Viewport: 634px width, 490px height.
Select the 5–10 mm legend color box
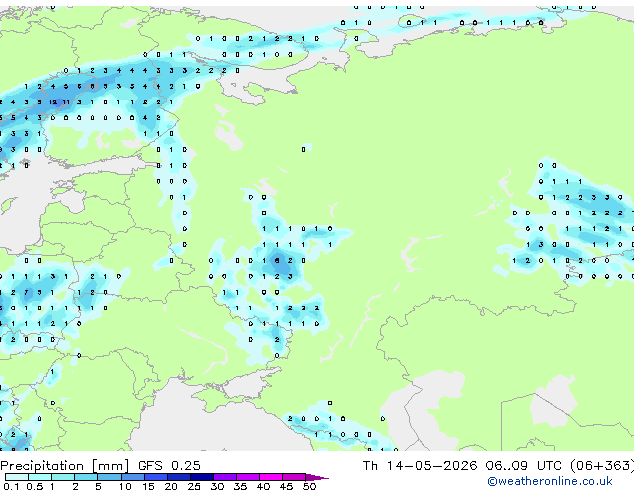(109, 477)
